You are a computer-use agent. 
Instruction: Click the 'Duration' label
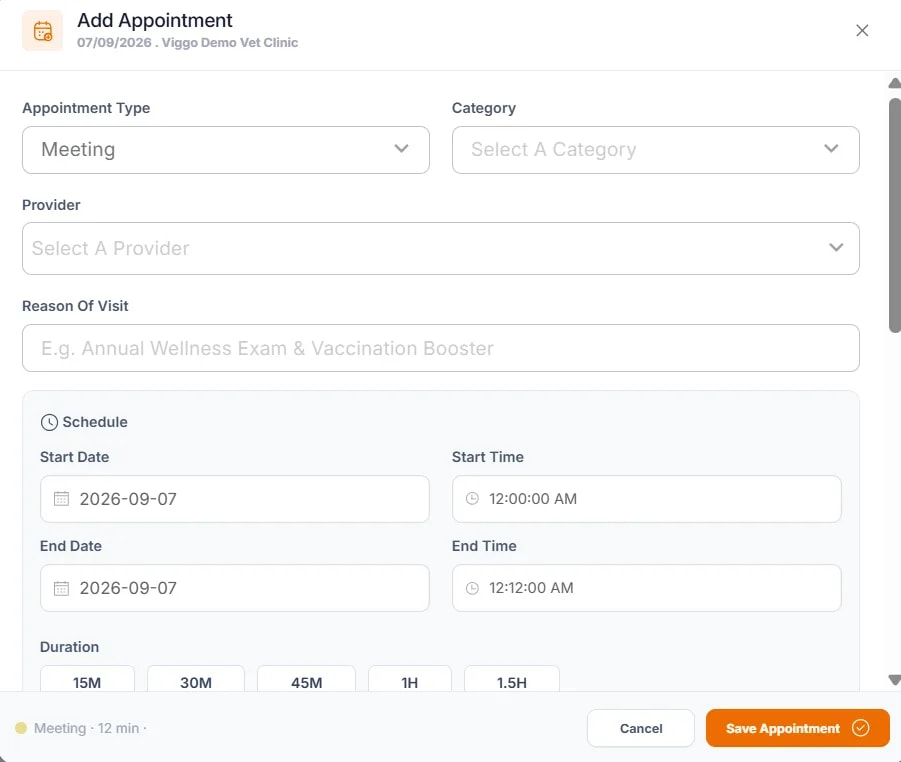click(70, 647)
